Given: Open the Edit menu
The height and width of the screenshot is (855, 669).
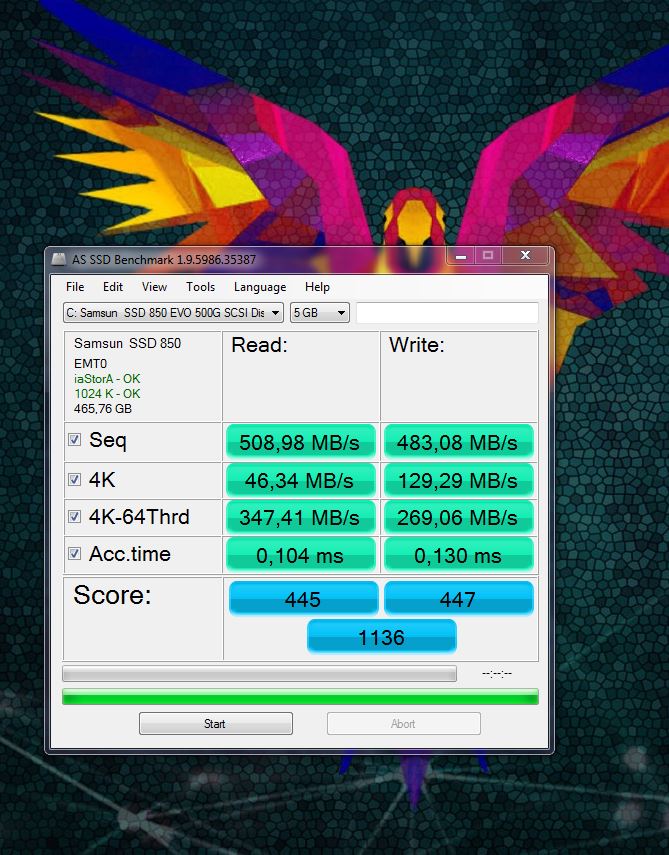Looking at the screenshot, I should pyautogui.click(x=113, y=287).
